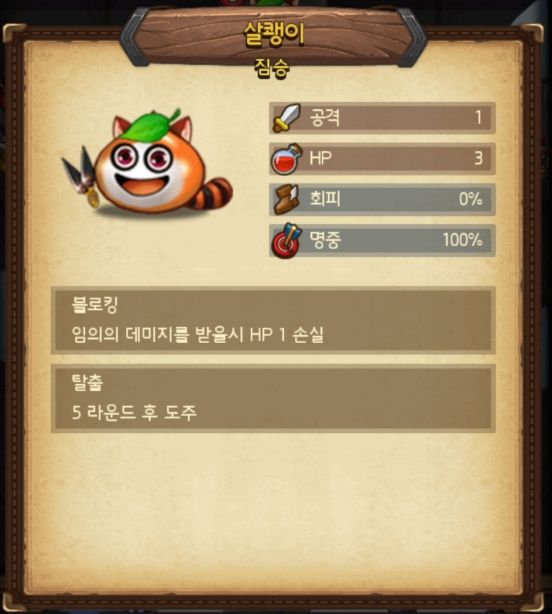Click the 블로킹 skill panel
This screenshot has width=552, height=614.
pos(273,321)
